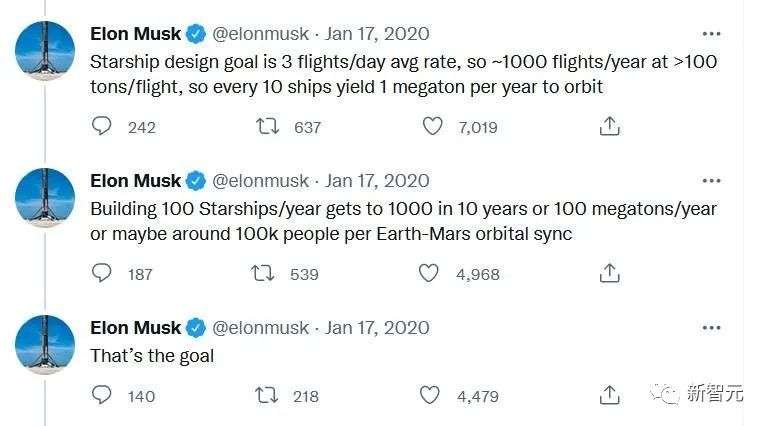Share the Building 100 Starships tweet
The height and width of the screenshot is (426, 768).
609,273
